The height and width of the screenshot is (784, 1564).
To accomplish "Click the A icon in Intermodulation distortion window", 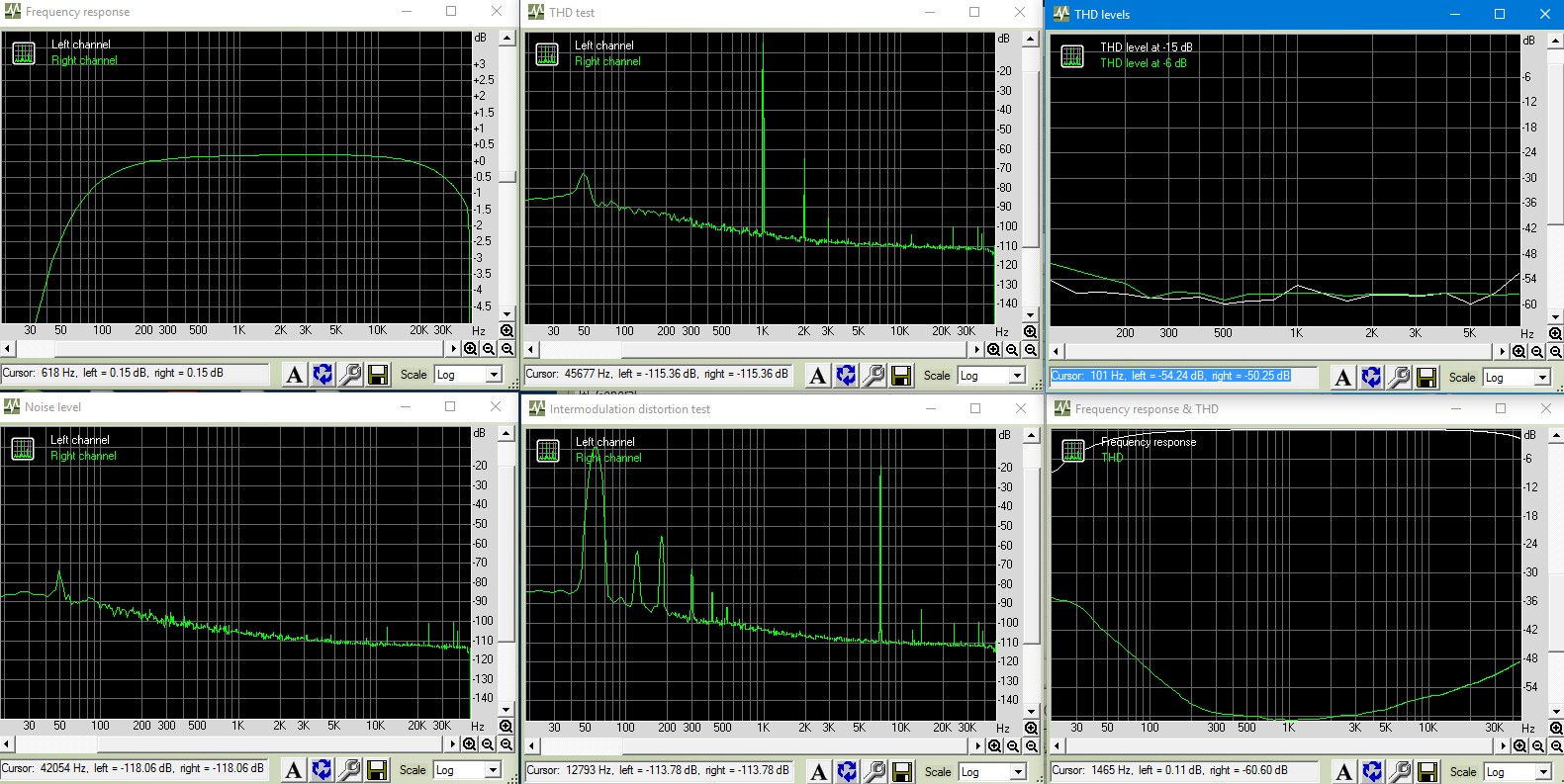I will 818,772.
